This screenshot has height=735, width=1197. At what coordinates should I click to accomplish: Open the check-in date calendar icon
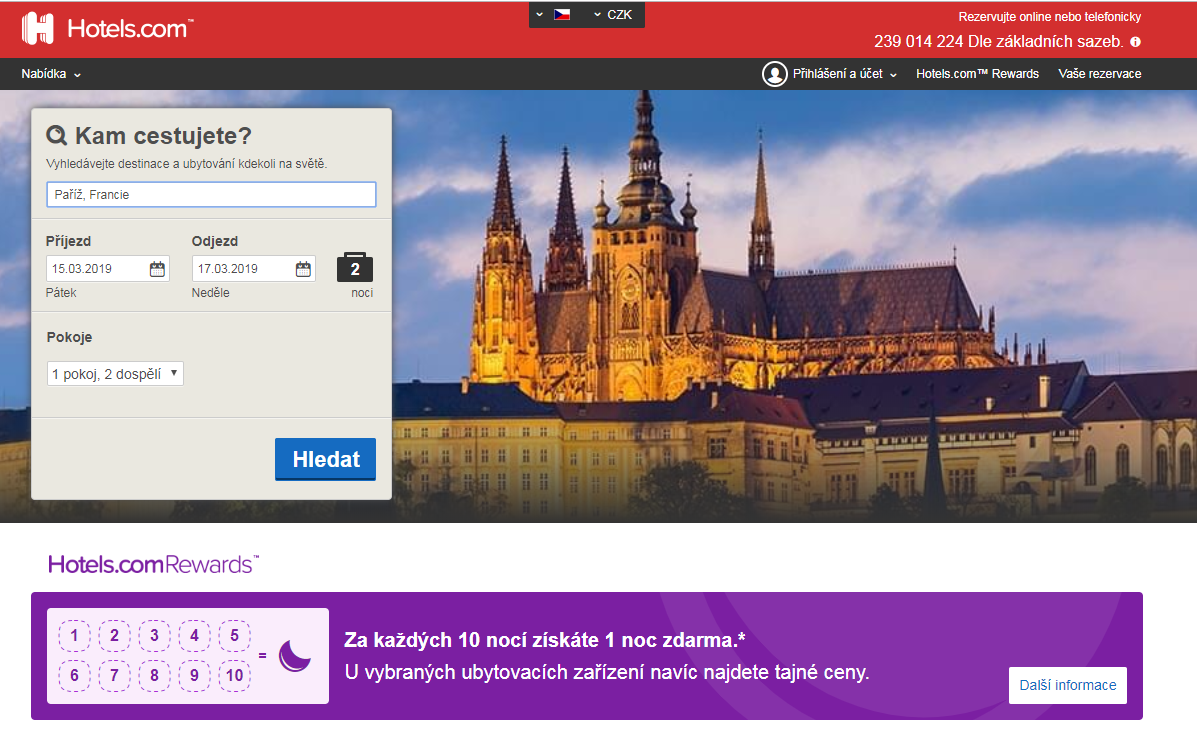point(157,269)
